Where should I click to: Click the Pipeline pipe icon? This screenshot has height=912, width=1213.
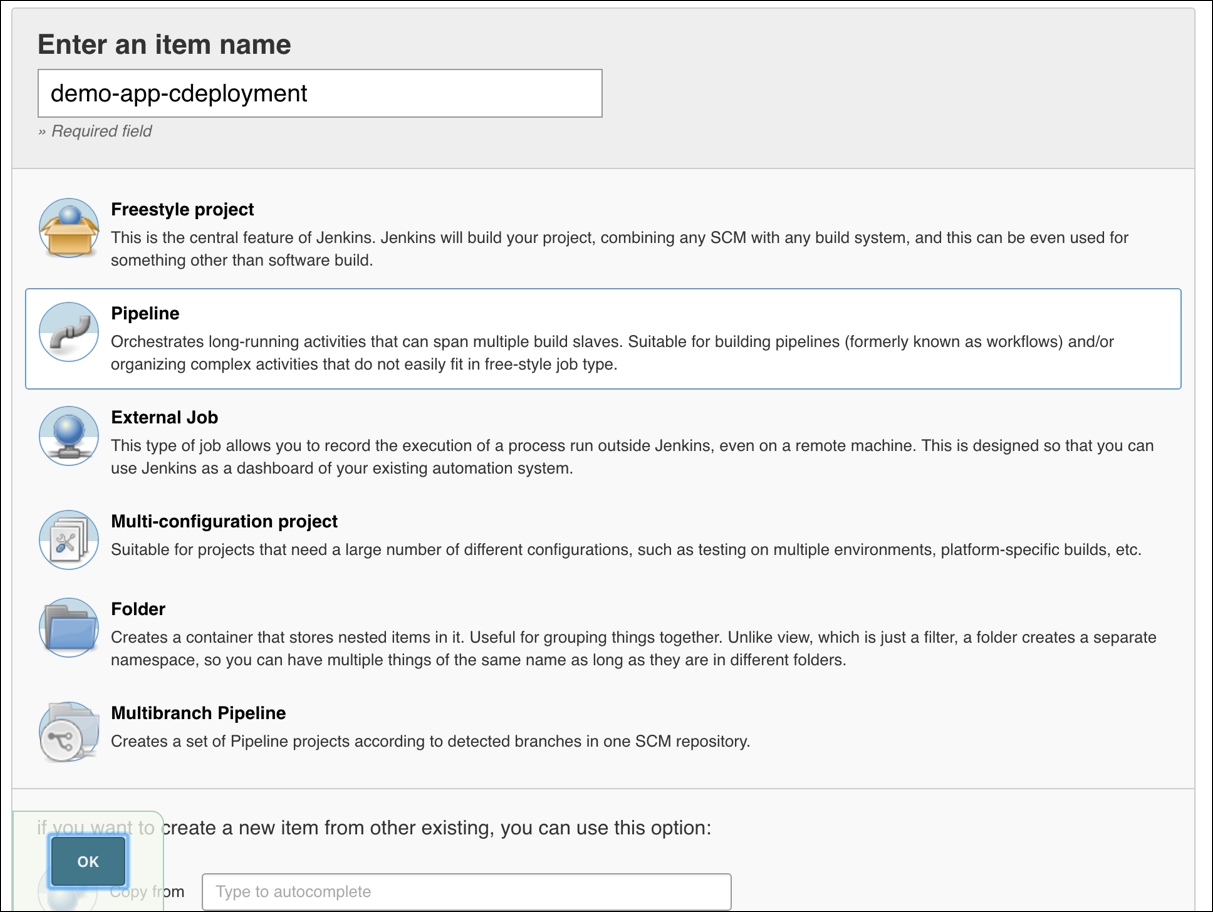pyautogui.click(x=69, y=332)
